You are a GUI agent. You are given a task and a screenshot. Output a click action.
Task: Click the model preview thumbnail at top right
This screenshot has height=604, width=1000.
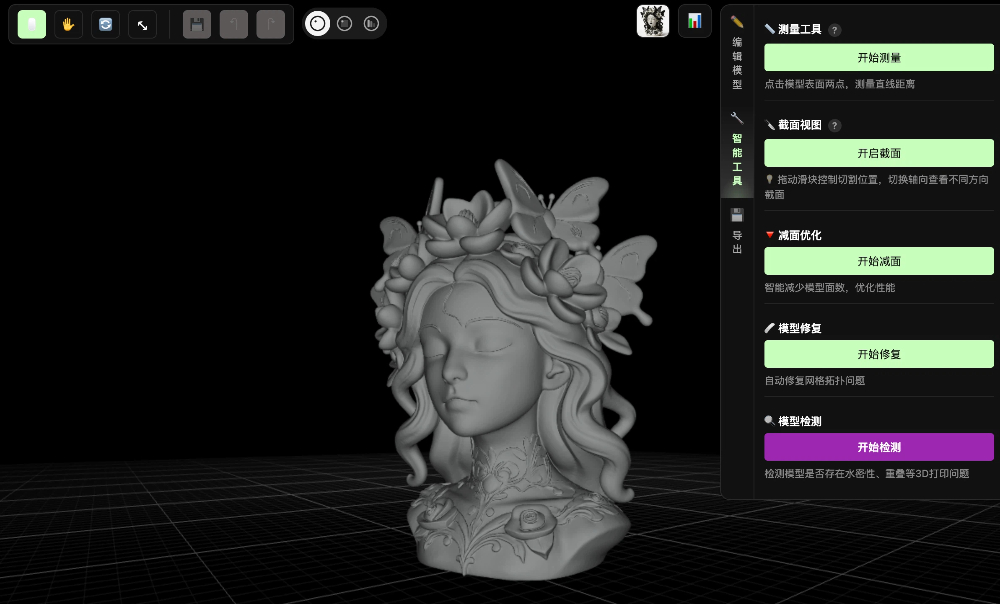pos(653,20)
